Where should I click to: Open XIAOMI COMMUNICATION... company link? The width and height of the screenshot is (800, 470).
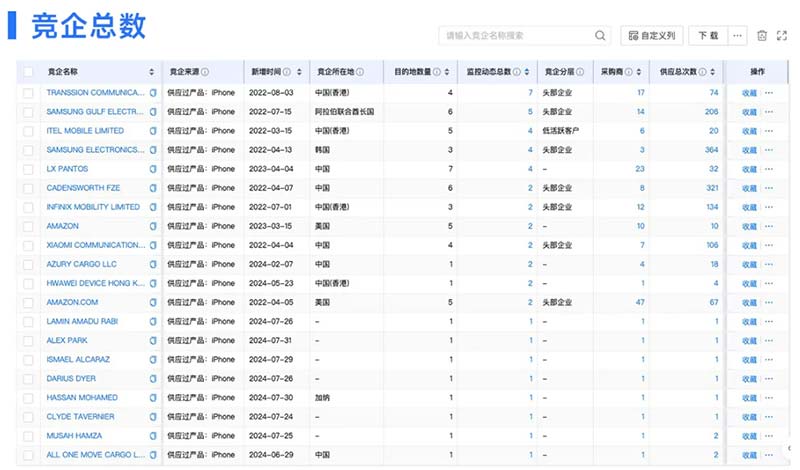(x=95, y=245)
